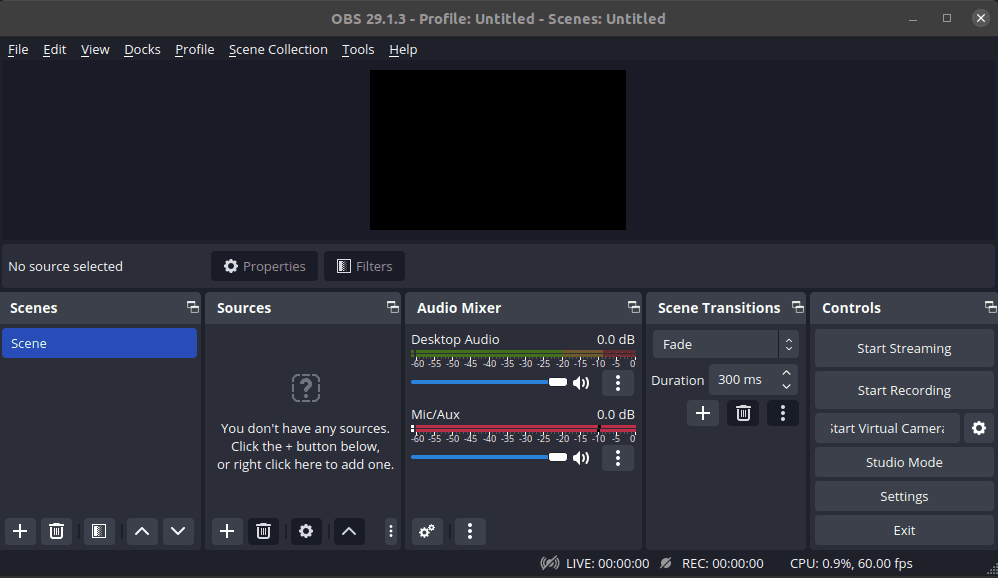Screen dimensions: 998x578
Task: Move source up using the up arrow icon
Action: tap(348, 531)
